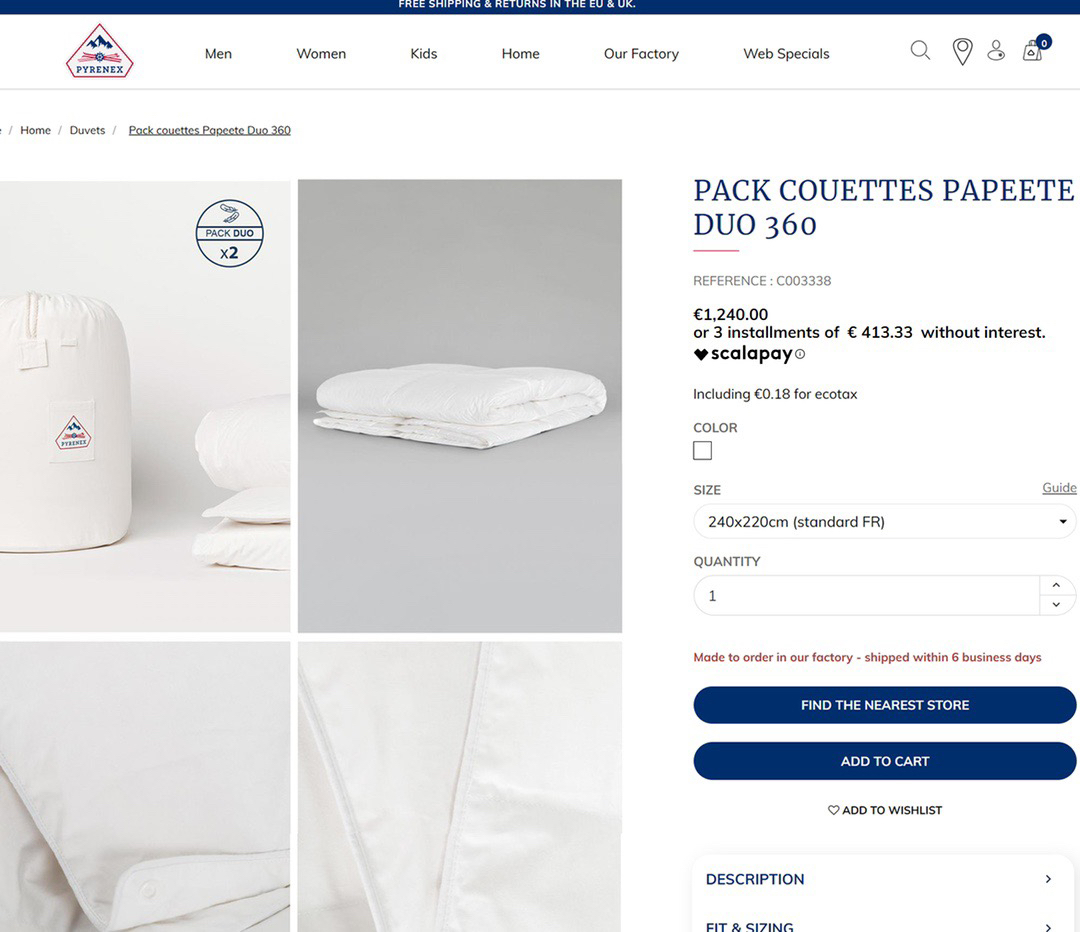Click the folded duvet product image

460,406
